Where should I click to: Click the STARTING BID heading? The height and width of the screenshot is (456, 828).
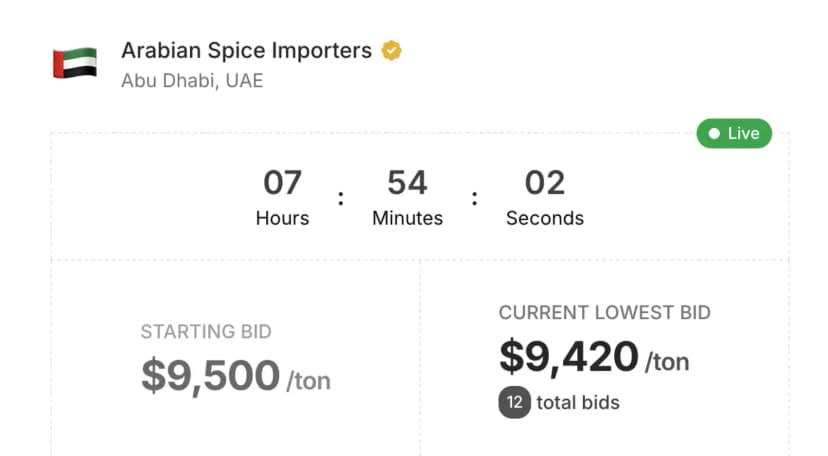[x=206, y=332]
